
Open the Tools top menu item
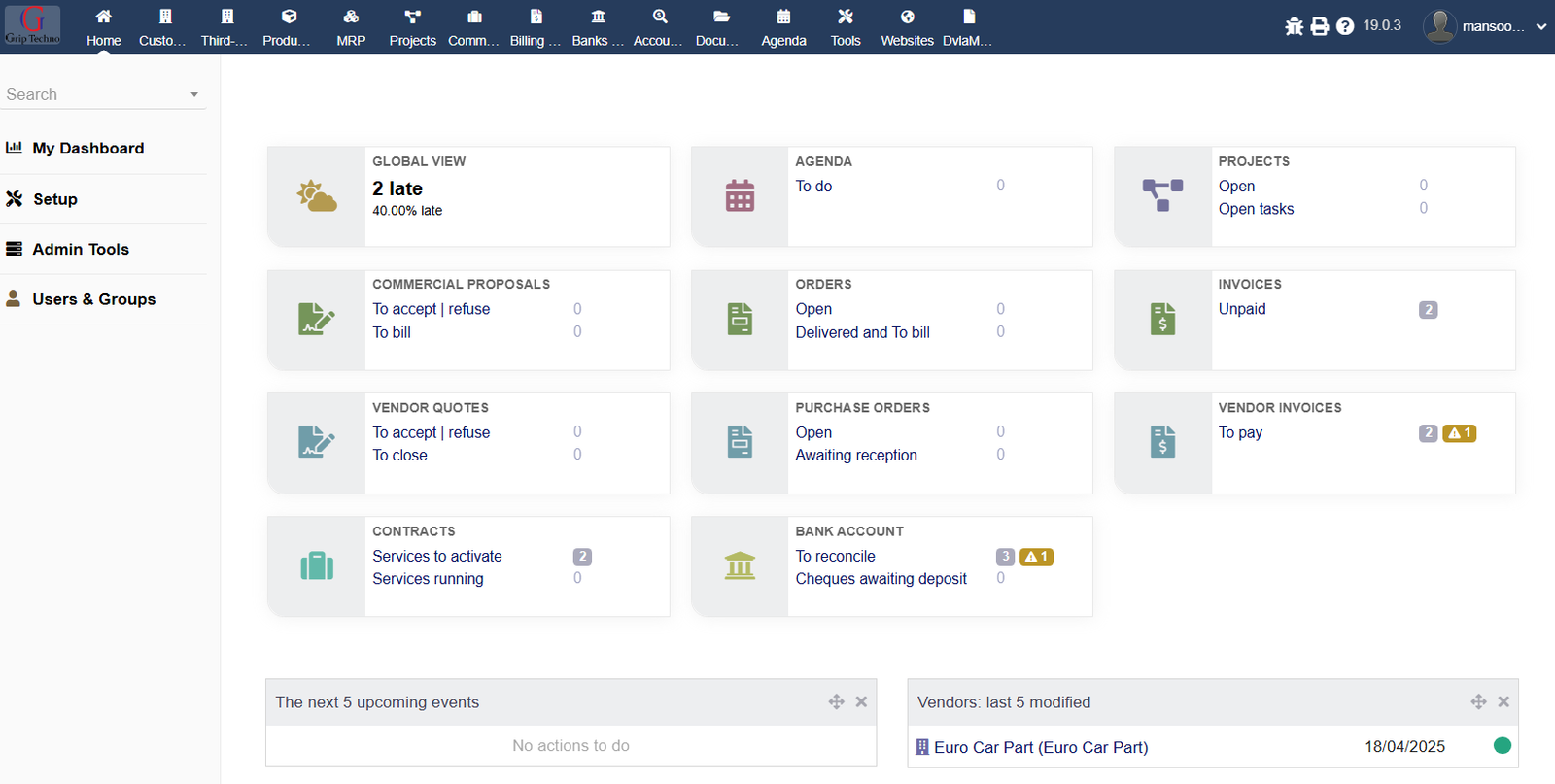tap(846, 26)
